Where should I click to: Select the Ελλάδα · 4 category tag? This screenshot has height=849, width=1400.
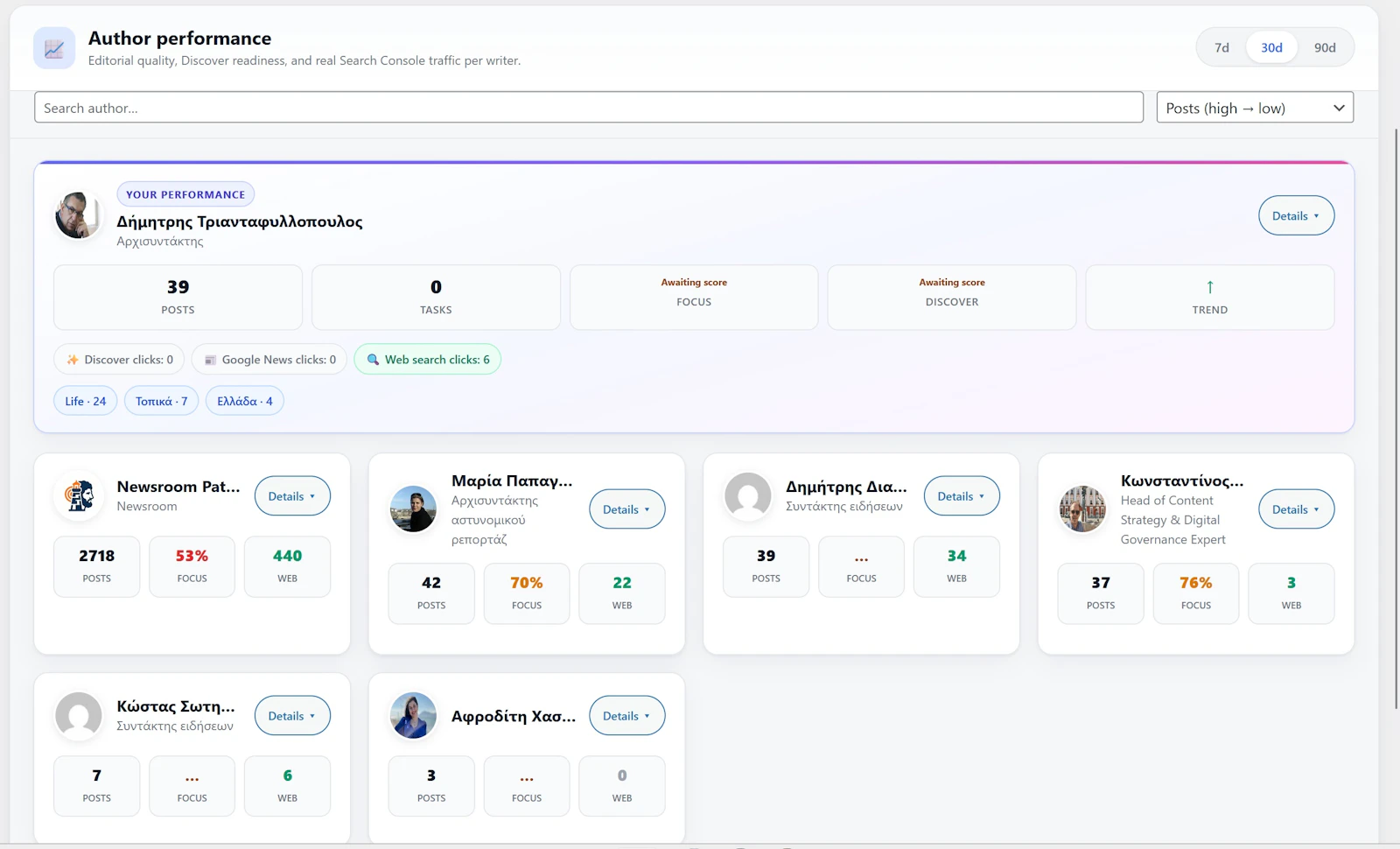245,401
